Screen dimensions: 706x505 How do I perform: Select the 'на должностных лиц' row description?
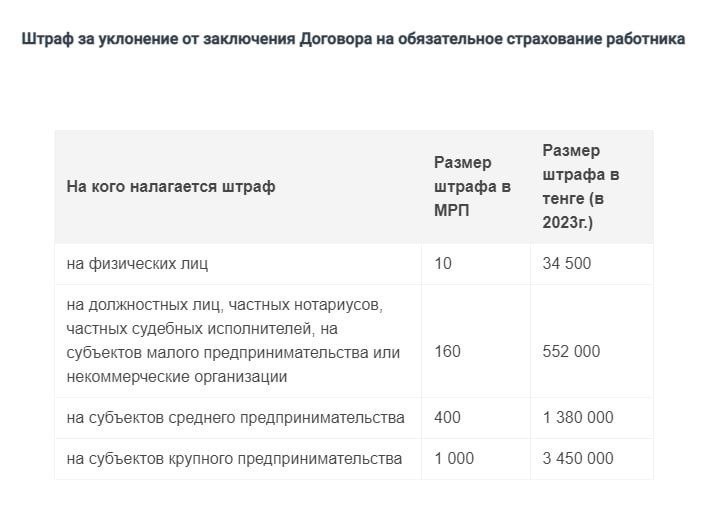pos(233,341)
